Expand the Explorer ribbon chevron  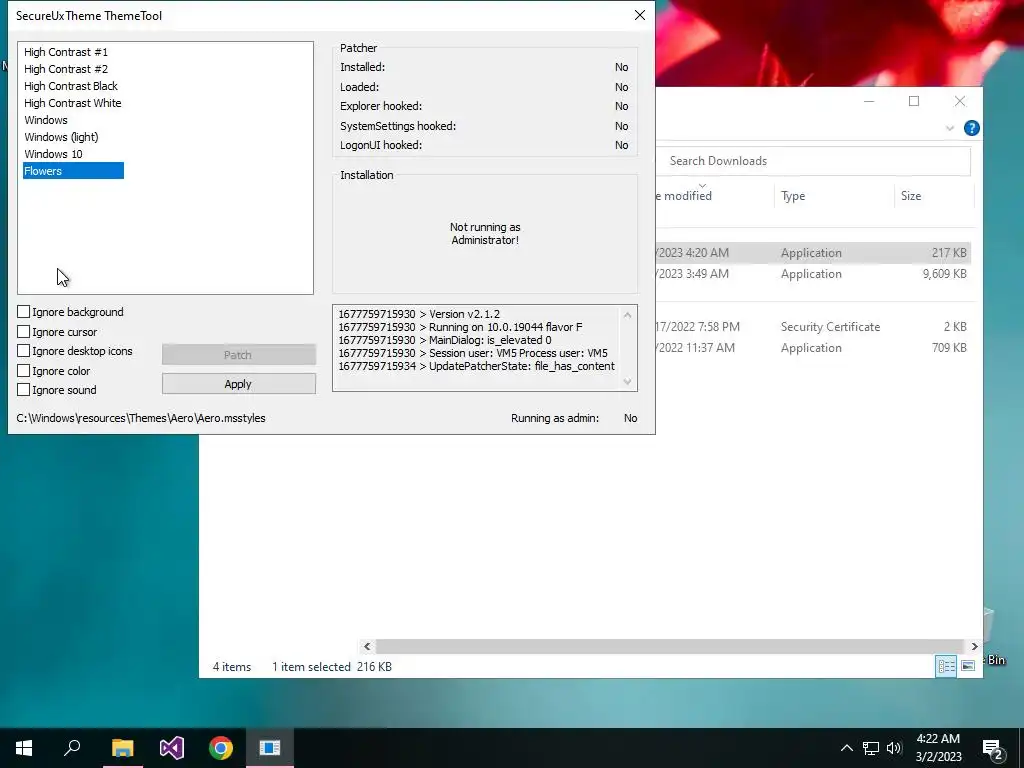tap(950, 128)
